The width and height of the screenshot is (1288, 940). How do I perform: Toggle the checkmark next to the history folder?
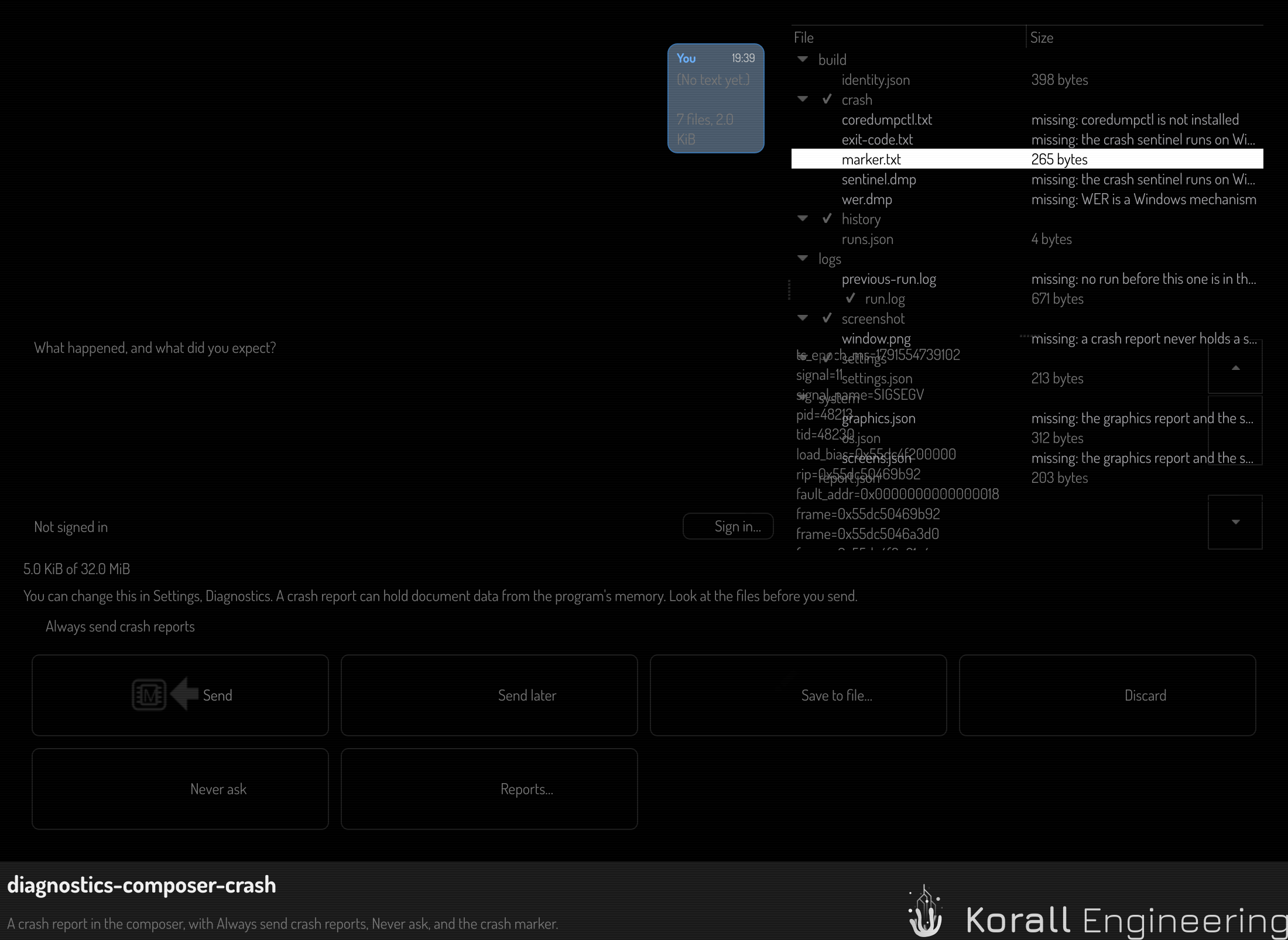click(x=827, y=219)
